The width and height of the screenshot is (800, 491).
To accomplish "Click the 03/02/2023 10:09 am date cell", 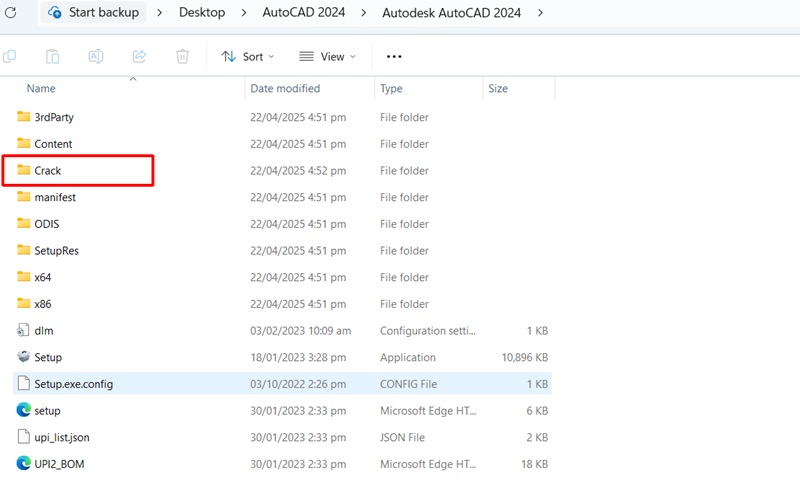I will tap(301, 330).
